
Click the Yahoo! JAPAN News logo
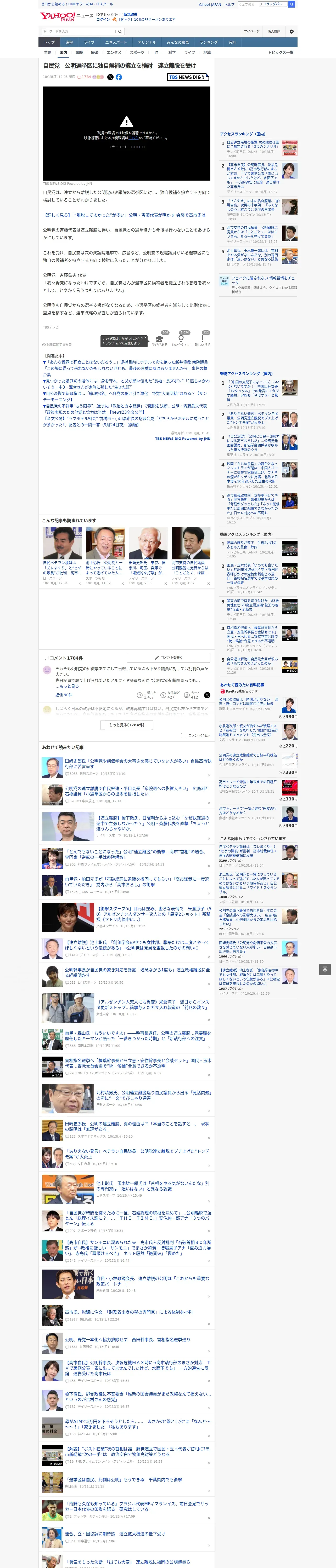[x=66, y=16]
